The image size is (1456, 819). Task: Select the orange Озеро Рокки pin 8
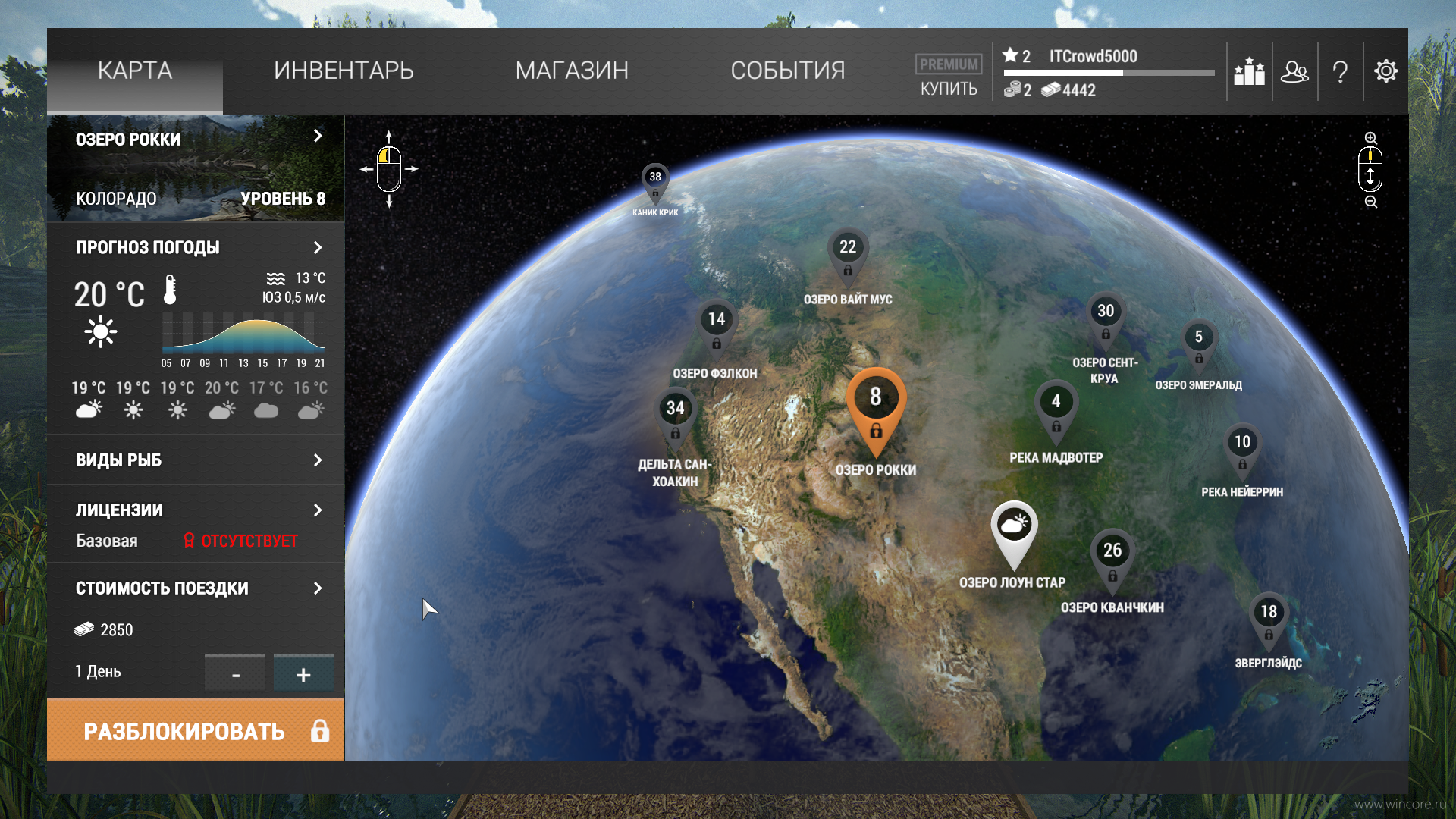[x=876, y=411]
